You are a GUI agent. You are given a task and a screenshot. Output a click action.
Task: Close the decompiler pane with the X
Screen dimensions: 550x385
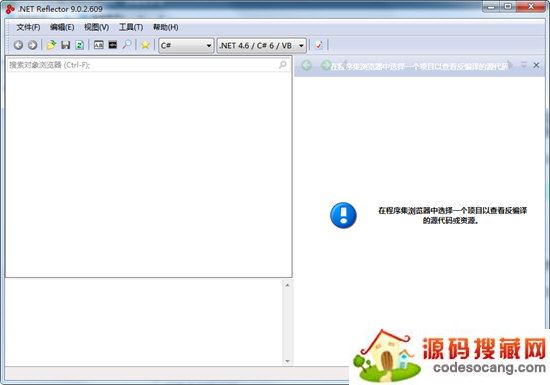tap(536, 65)
